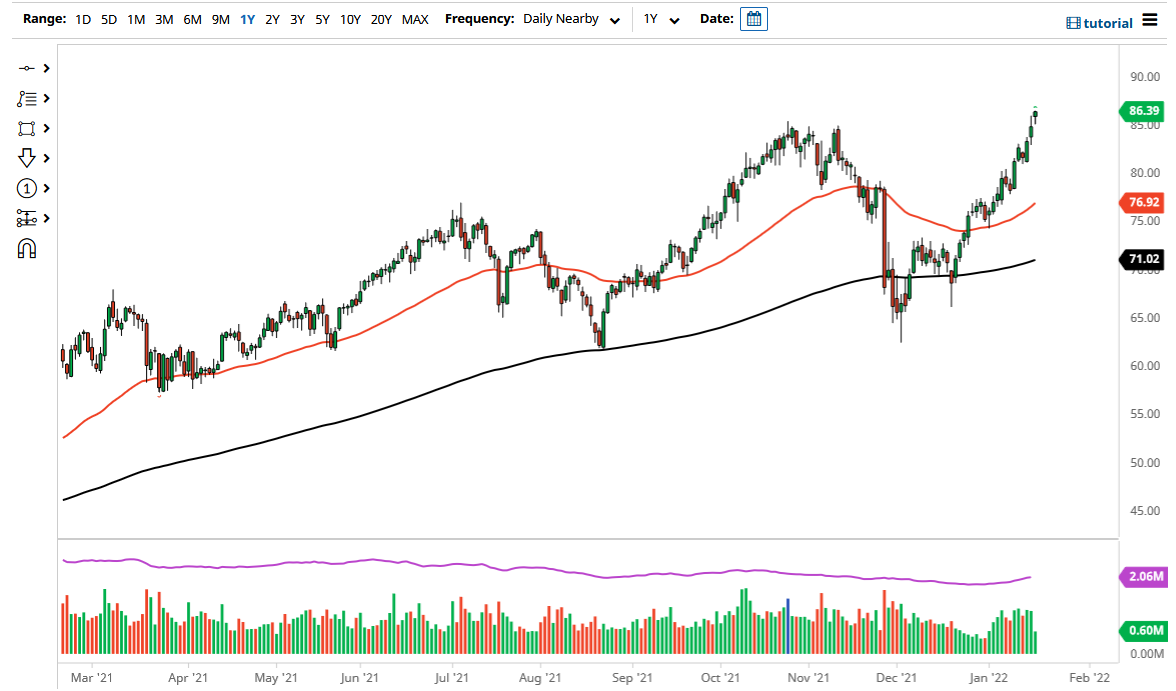Open the measurement tool
The width and height of the screenshot is (1176, 691).
click(28, 218)
